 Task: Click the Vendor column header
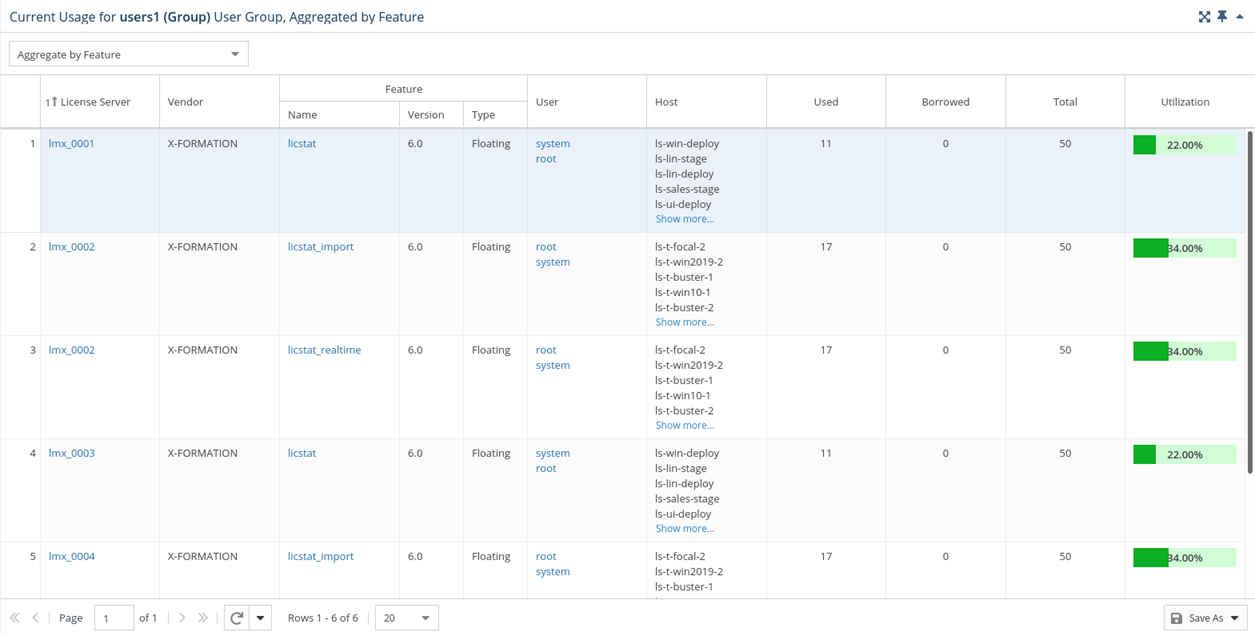219,102
